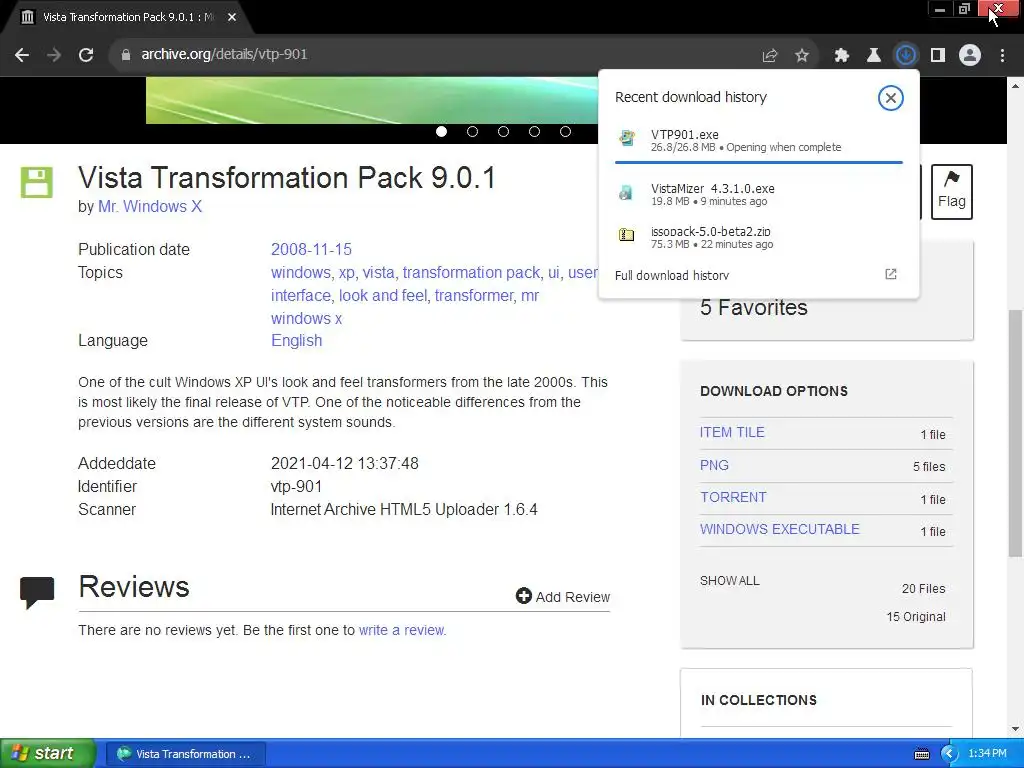
Task: Download the WINDOWS EXECUTABLE file
Action: tap(780, 529)
